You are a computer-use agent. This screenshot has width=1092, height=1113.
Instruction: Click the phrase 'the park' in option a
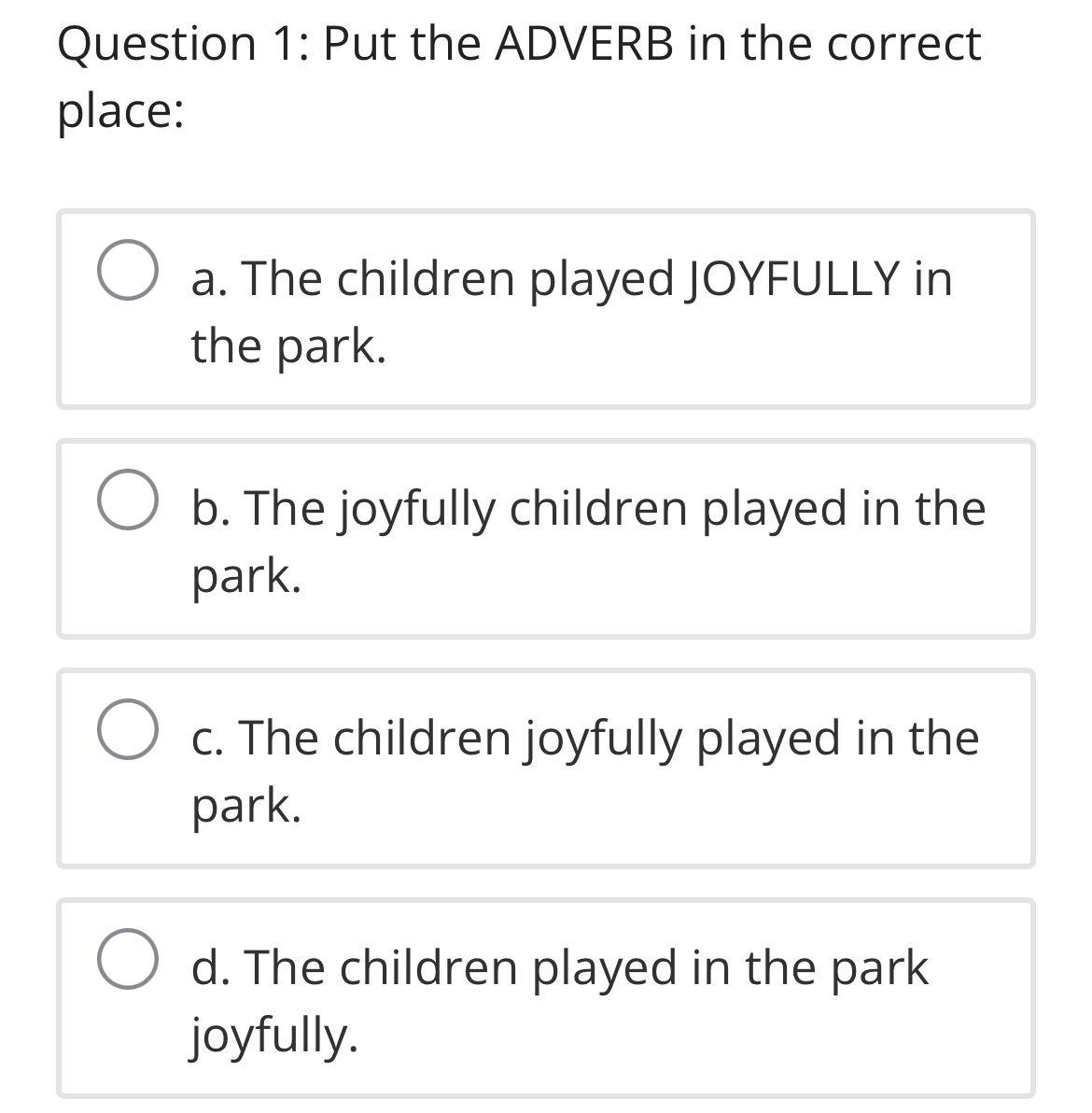coord(289,345)
